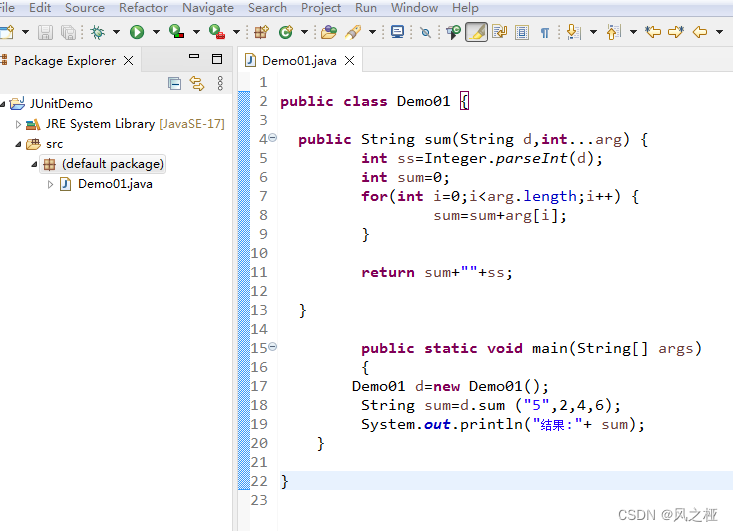Open the Project menu
The height and width of the screenshot is (531, 733).
tap(321, 8)
